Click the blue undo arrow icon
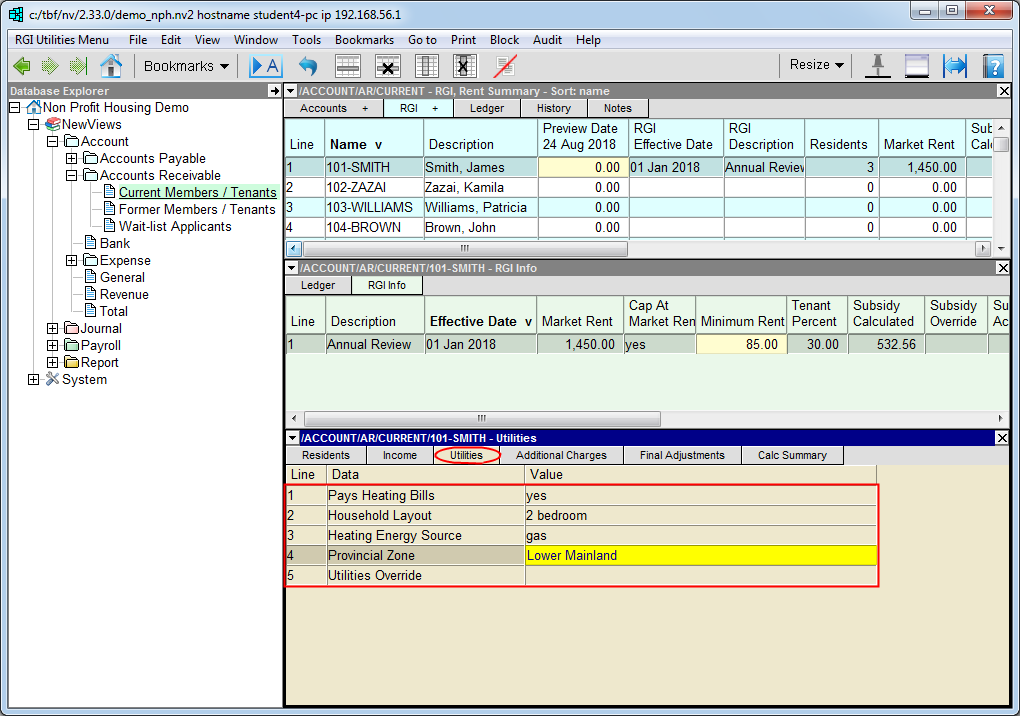This screenshot has height=716, width=1020. coord(308,66)
